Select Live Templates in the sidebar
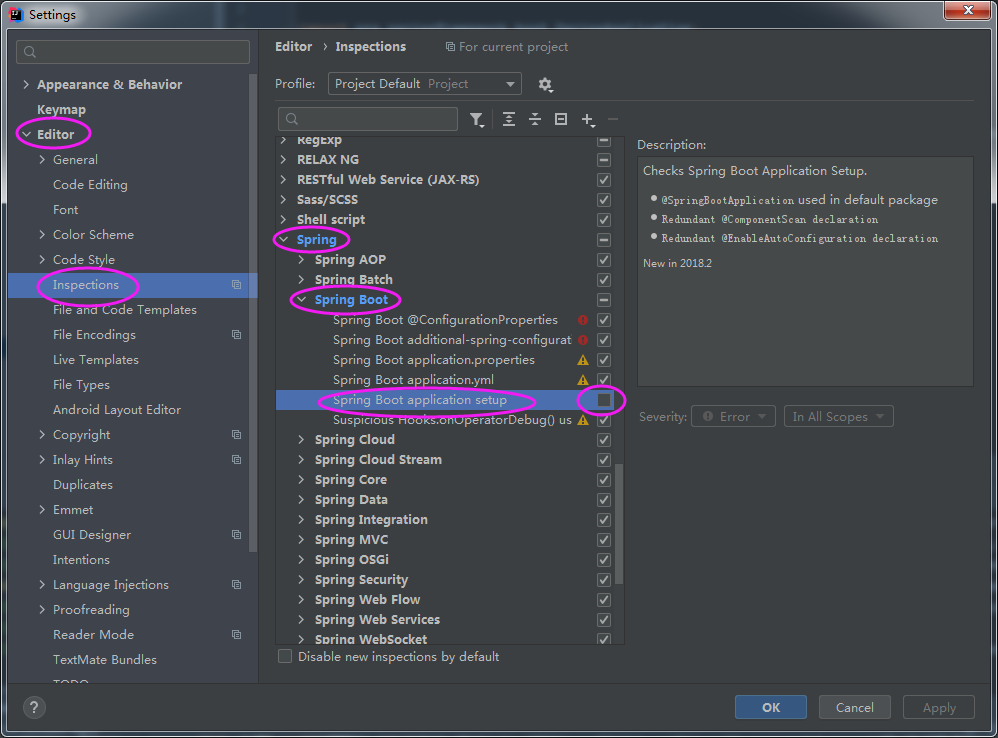The height and width of the screenshot is (738, 998). (x=96, y=359)
